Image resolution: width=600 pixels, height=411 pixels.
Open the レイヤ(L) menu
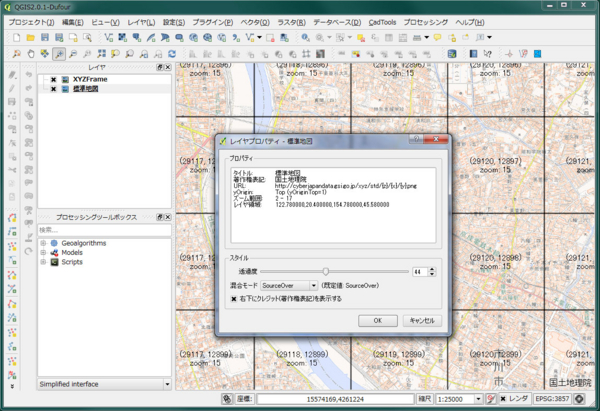click(142, 22)
